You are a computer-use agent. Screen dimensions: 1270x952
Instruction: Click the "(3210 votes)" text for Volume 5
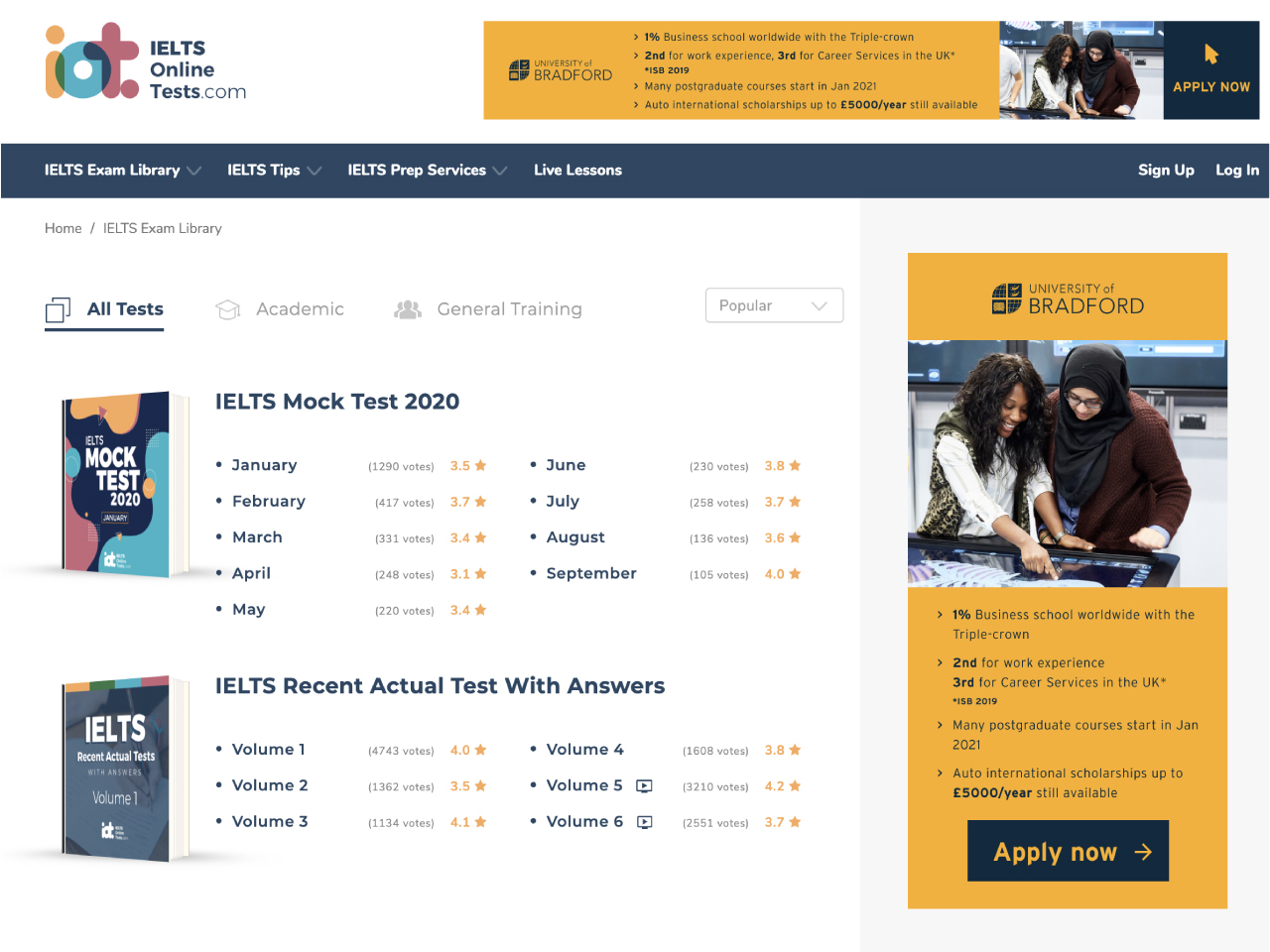tap(715, 787)
